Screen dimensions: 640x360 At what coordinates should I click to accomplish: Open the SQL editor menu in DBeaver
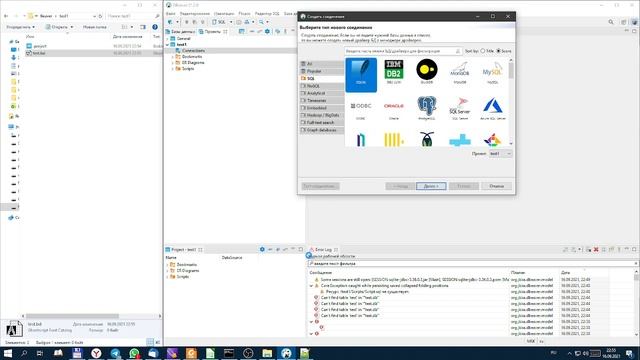(267, 13)
